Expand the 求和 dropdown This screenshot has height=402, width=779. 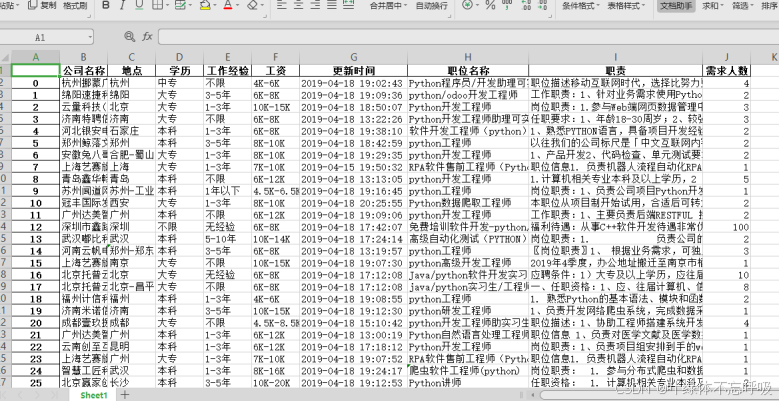[x=722, y=6]
